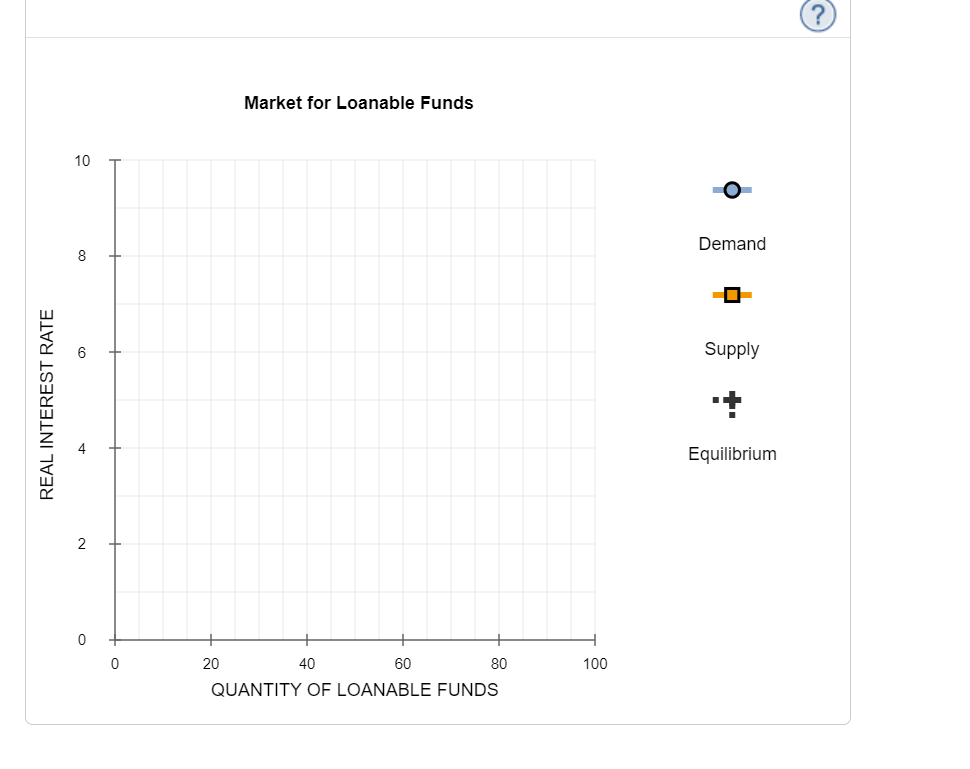Click the 100 tick label on the quantity axis

click(595, 664)
